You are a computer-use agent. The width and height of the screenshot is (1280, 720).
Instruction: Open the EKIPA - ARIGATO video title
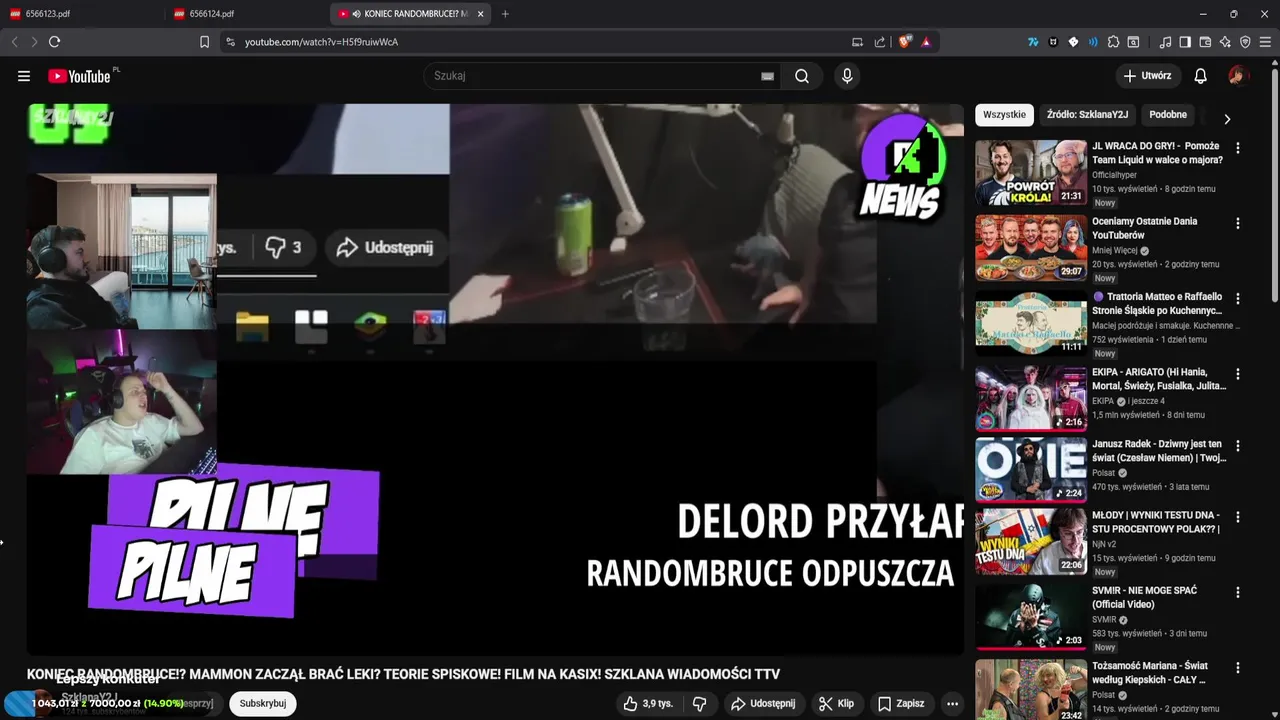[1159, 379]
